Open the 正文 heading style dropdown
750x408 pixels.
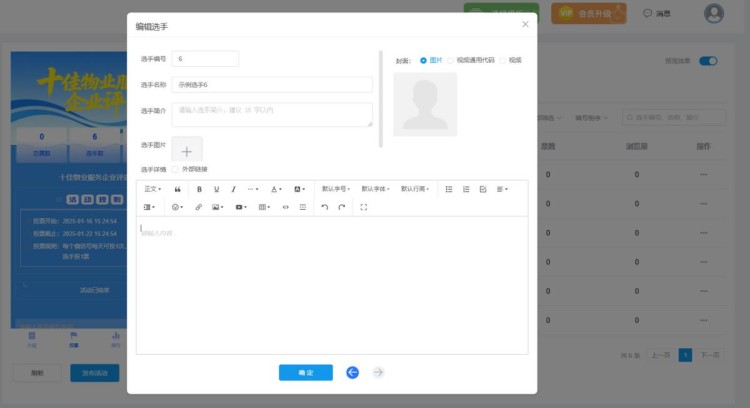point(153,189)
